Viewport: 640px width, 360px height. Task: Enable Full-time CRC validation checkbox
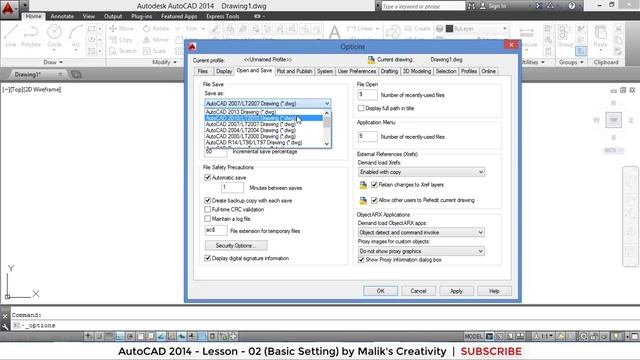[x=207, y=209]
